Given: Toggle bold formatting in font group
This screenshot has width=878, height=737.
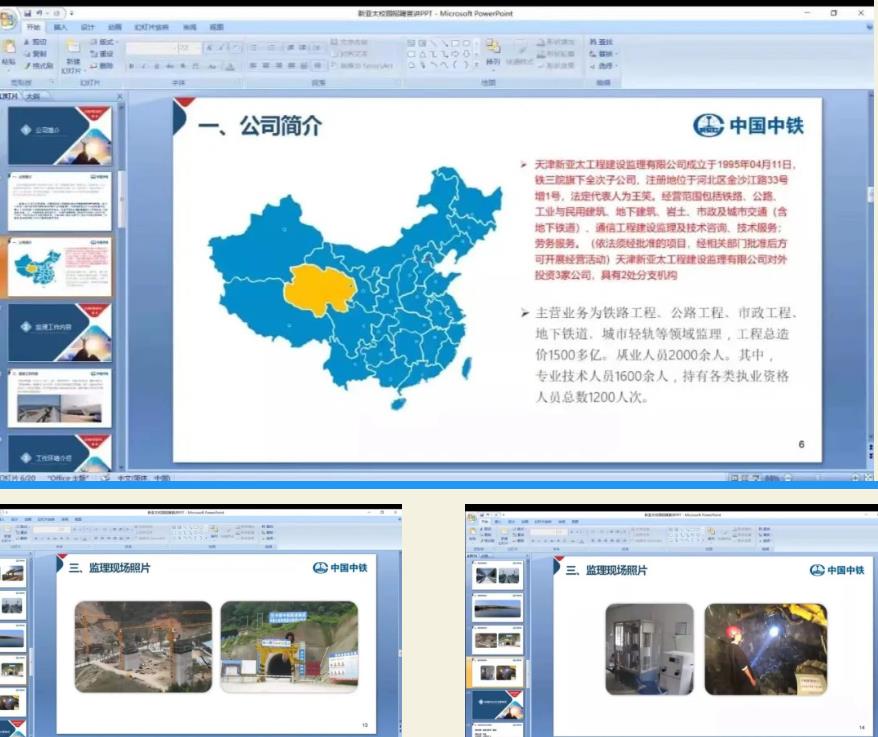Looking at the screenshot, I should coord(131,66).
